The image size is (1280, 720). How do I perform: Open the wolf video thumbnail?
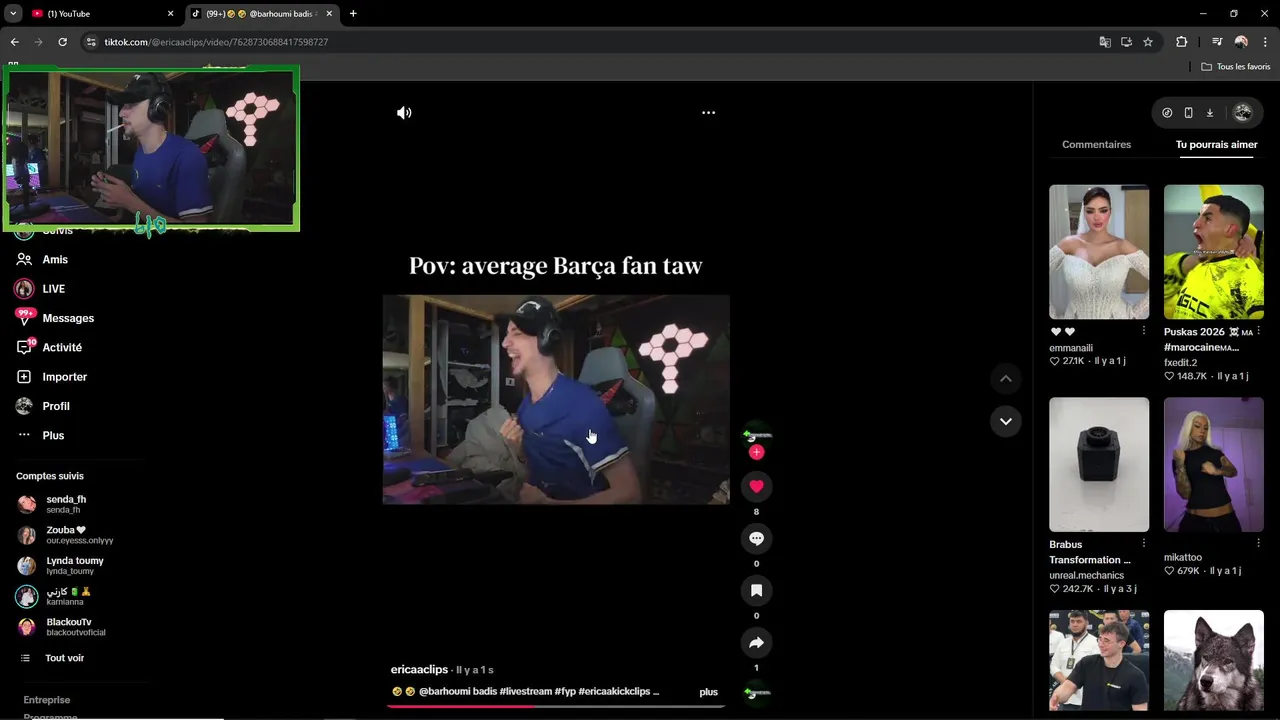[1213, 660]
